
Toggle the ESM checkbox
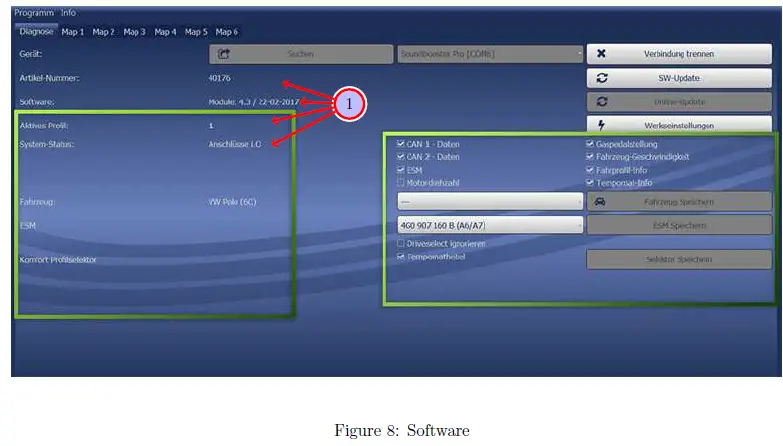tap(400, 170)
